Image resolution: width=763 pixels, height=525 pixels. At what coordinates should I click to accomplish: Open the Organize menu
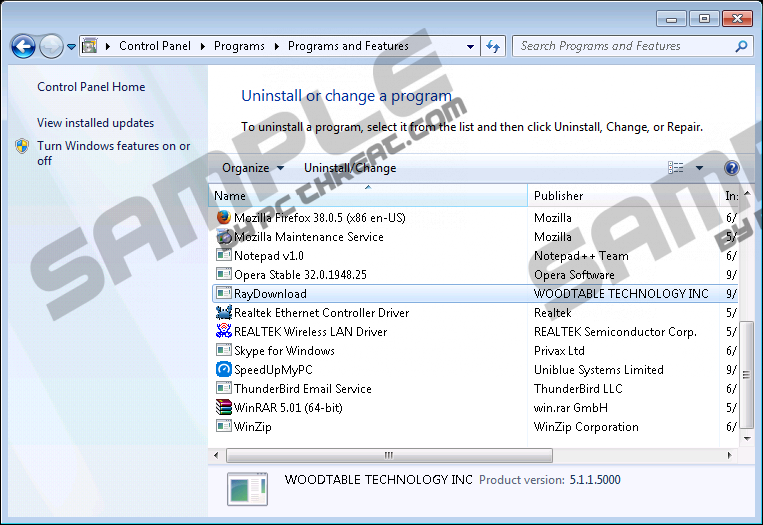pos(253,168)
